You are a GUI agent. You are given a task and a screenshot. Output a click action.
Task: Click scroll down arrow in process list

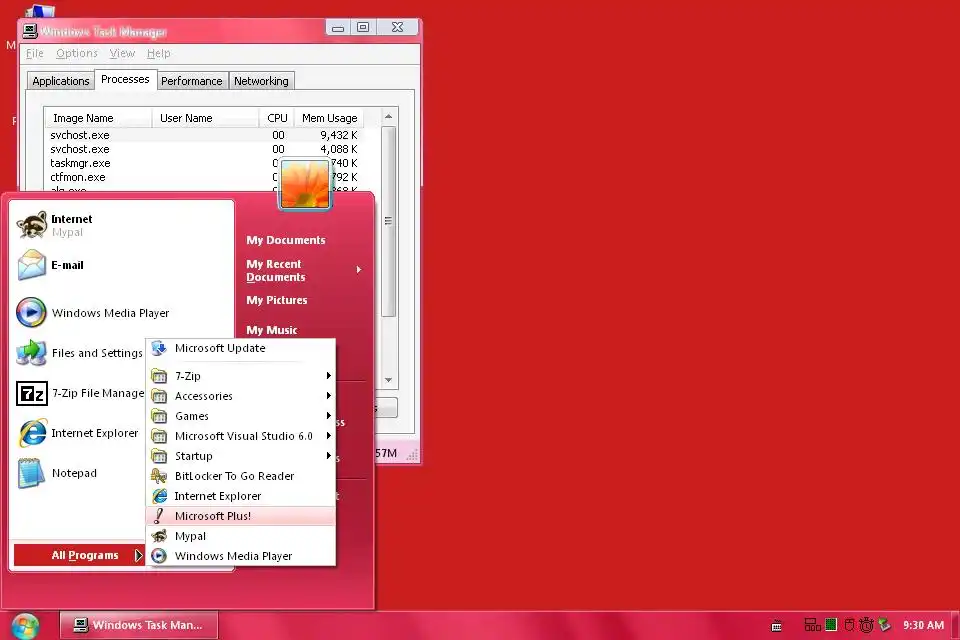[x=388, y=380]
